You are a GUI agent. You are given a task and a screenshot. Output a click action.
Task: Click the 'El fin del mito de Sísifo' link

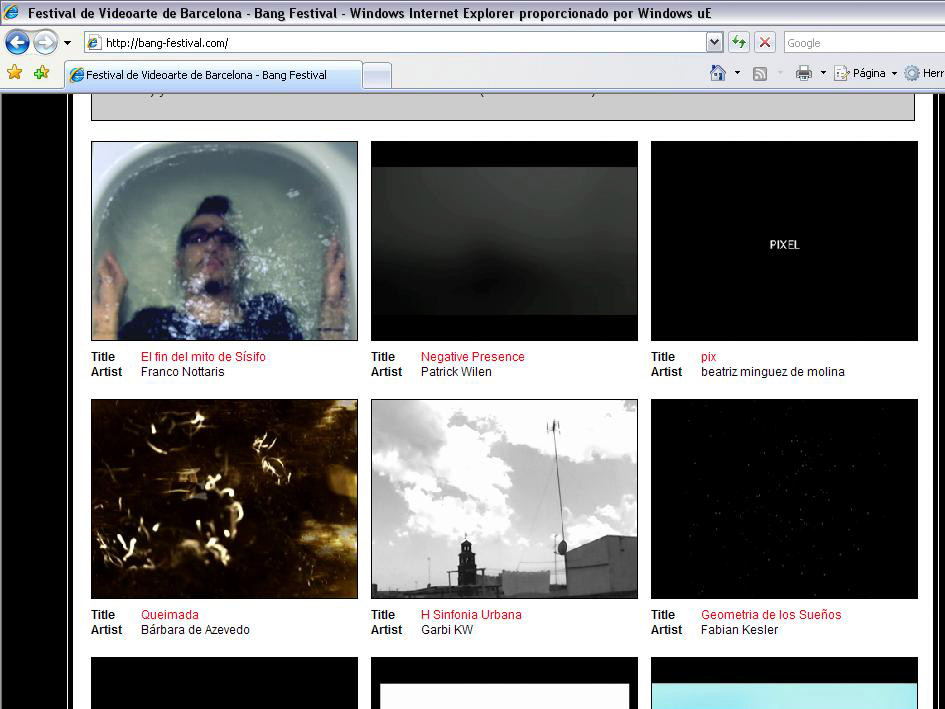click(203, 357)
